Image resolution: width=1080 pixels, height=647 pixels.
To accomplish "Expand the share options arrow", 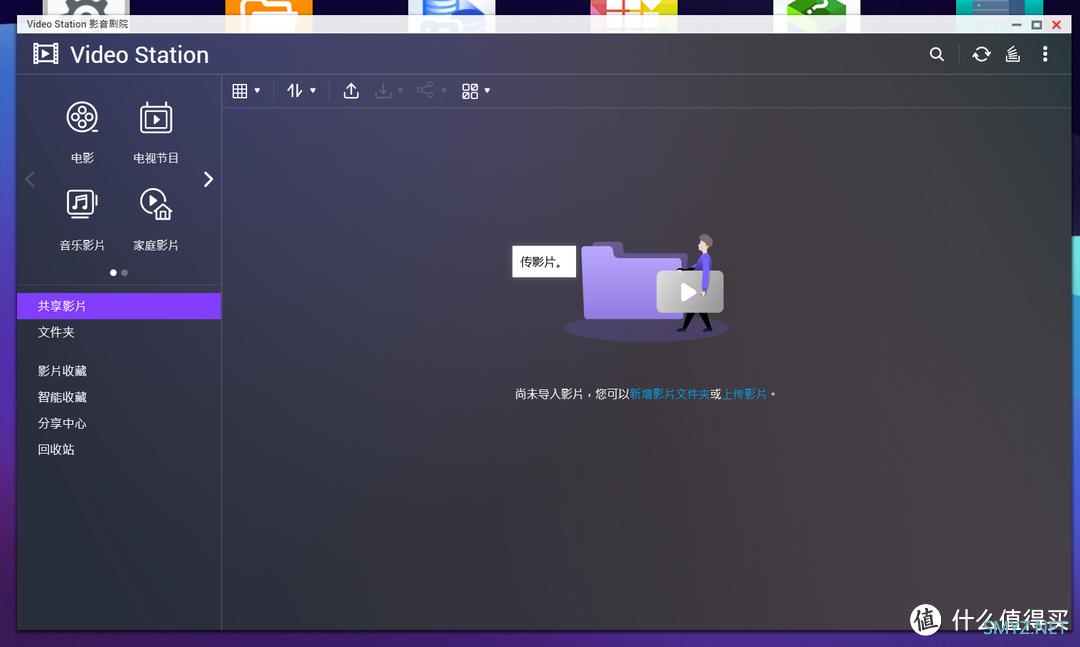I will point(444,91).
